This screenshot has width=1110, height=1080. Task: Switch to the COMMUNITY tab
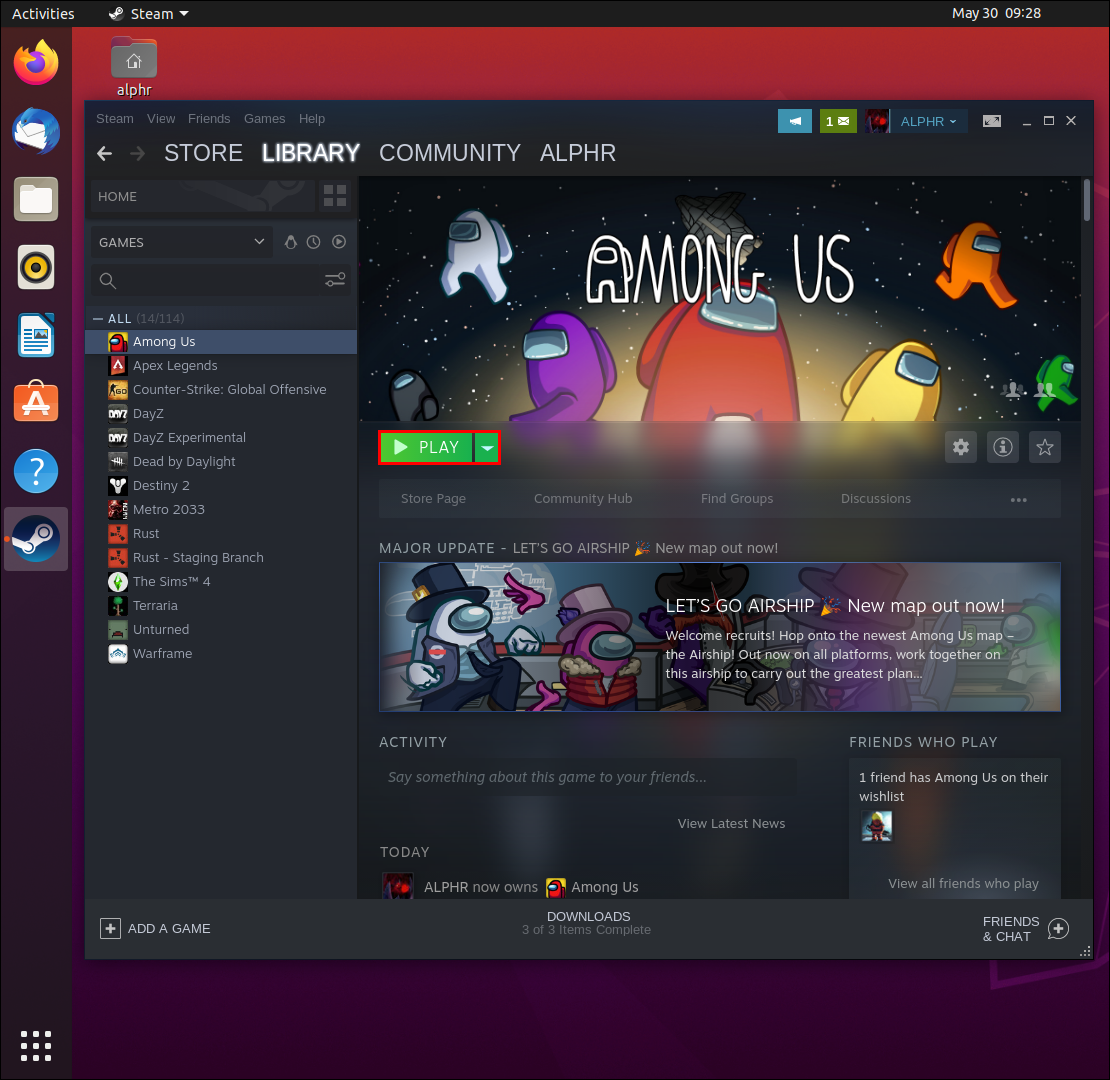[x=450, y=153]
